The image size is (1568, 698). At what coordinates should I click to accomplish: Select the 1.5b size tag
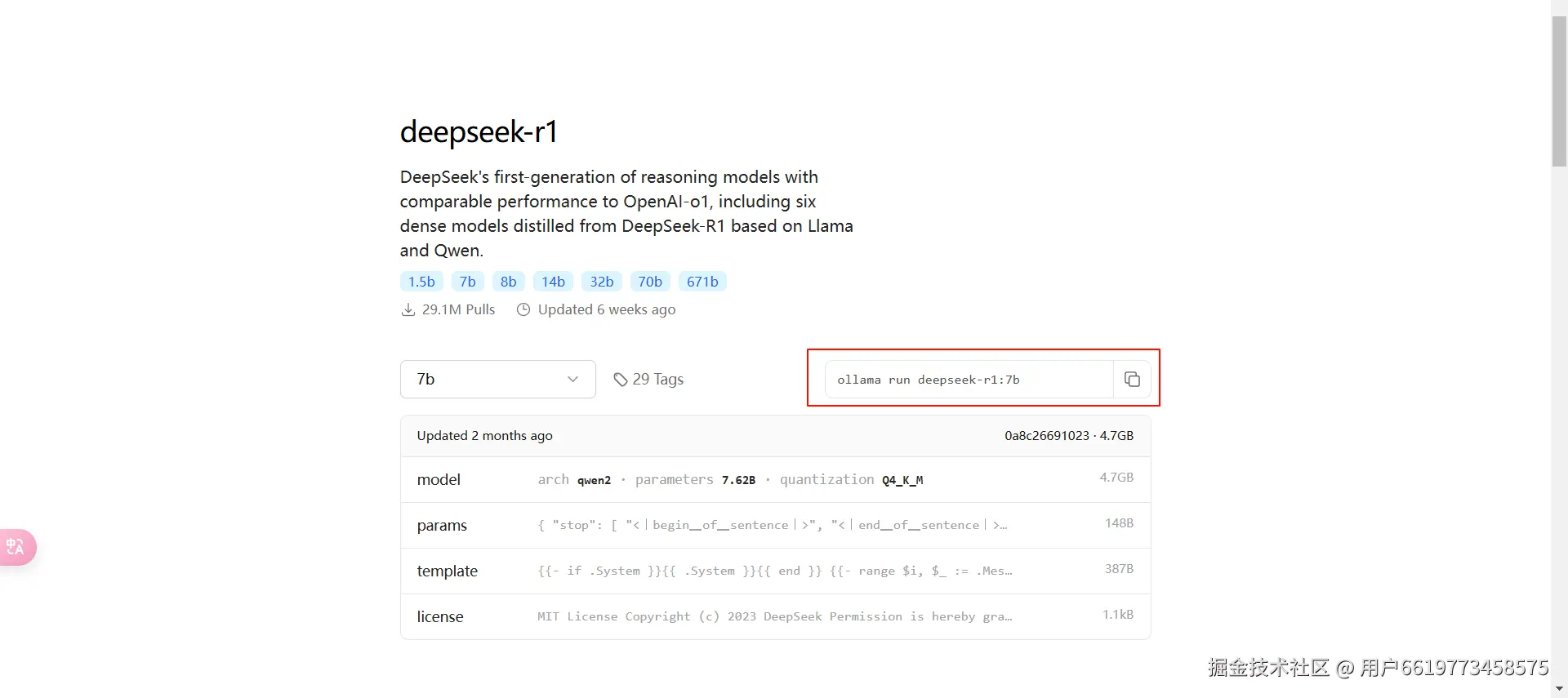click(421, 282)
